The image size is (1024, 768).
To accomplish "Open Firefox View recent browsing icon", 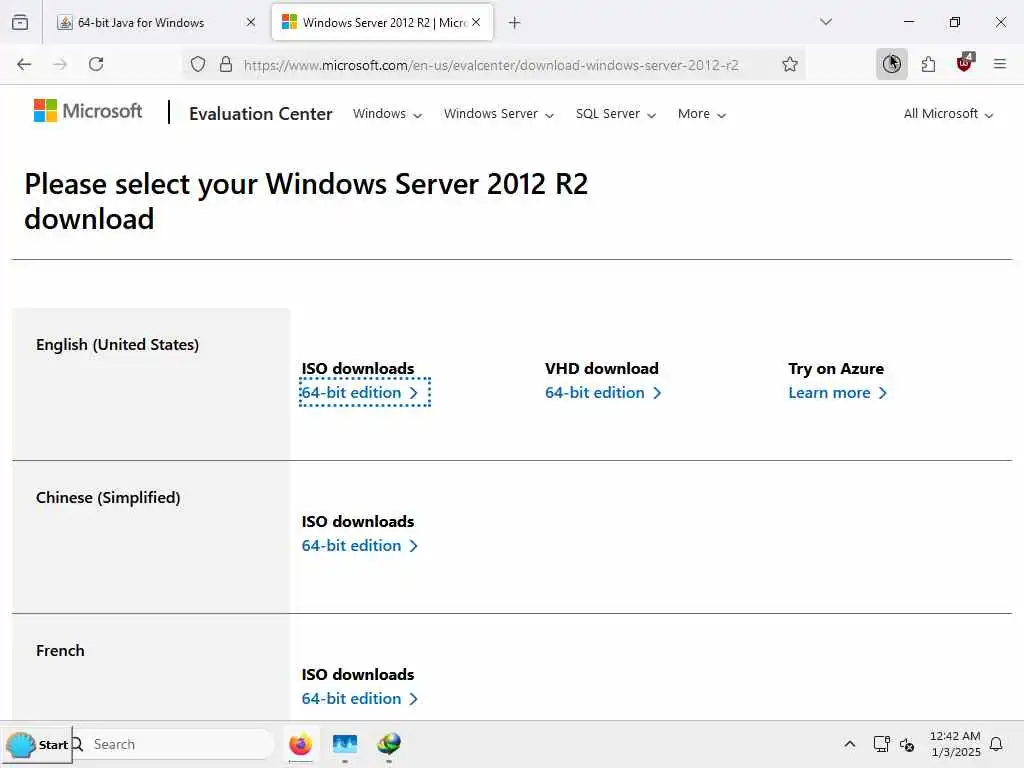I will [20, 22].
